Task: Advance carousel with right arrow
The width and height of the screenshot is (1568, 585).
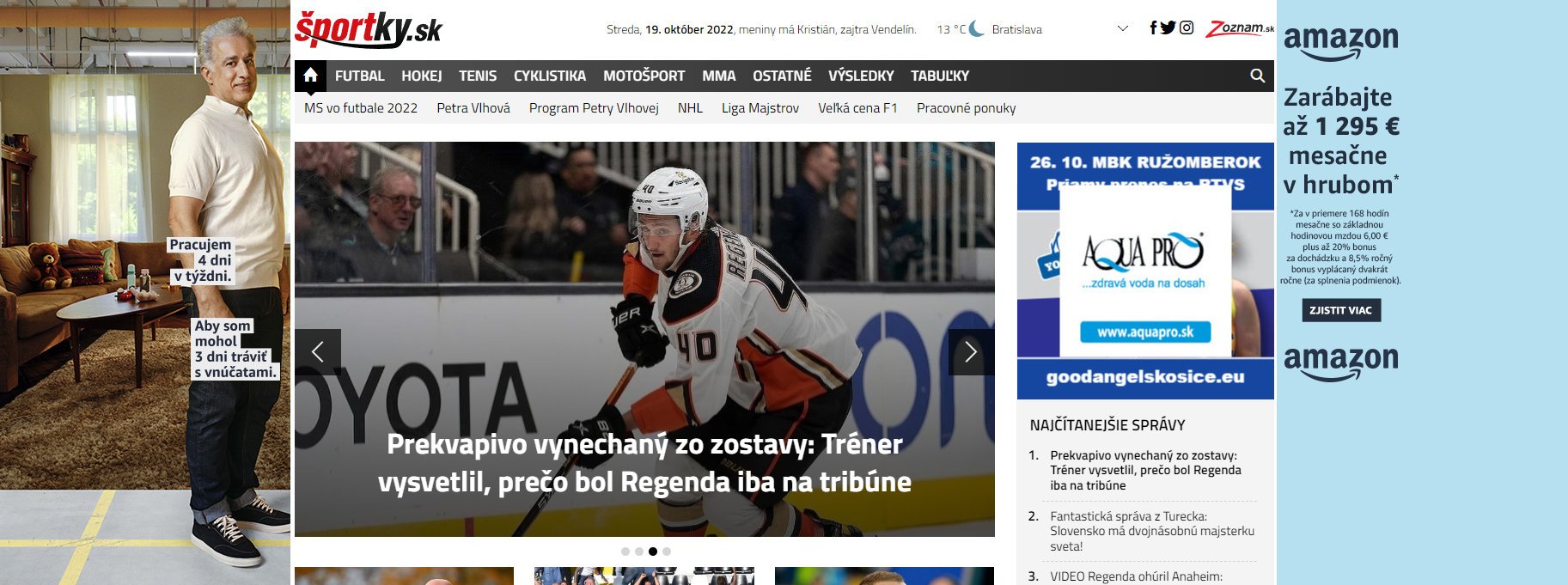Action: pos(971,352)
